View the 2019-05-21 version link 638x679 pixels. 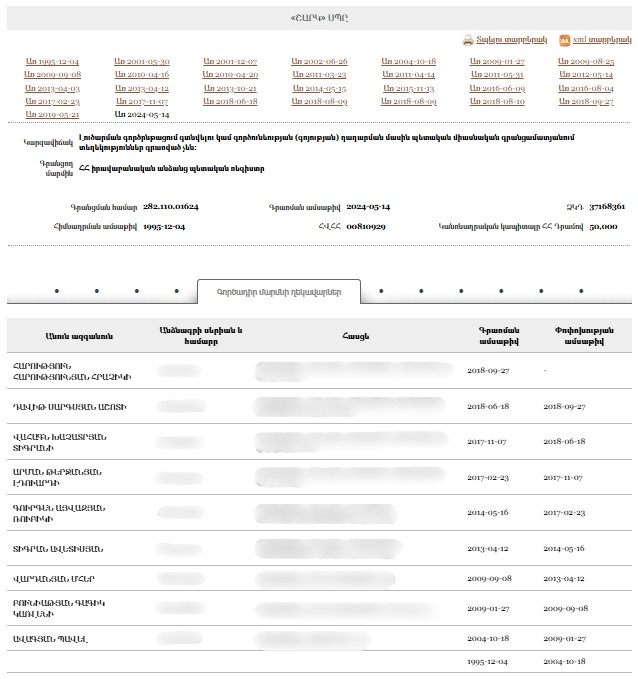[x=52, y=115]
